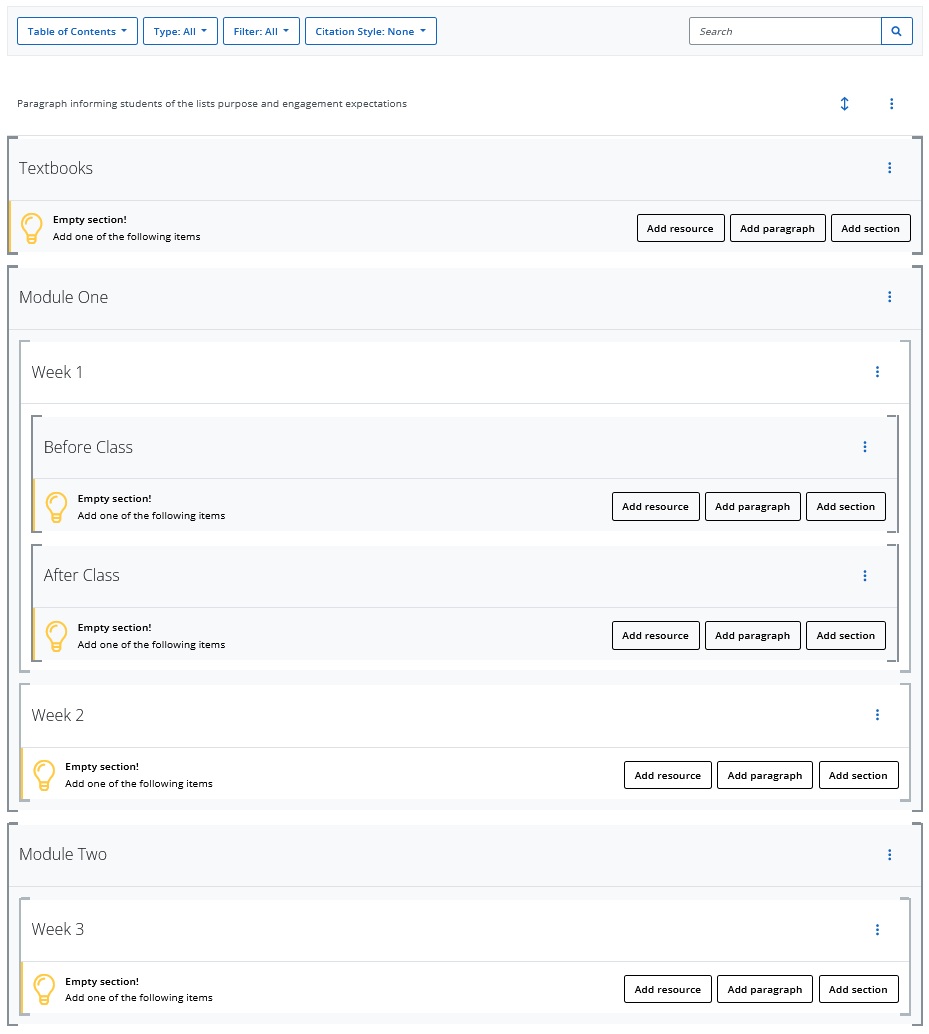Add paragraph to the Week 3 section
929x1034 pixels.
[765, 989]
